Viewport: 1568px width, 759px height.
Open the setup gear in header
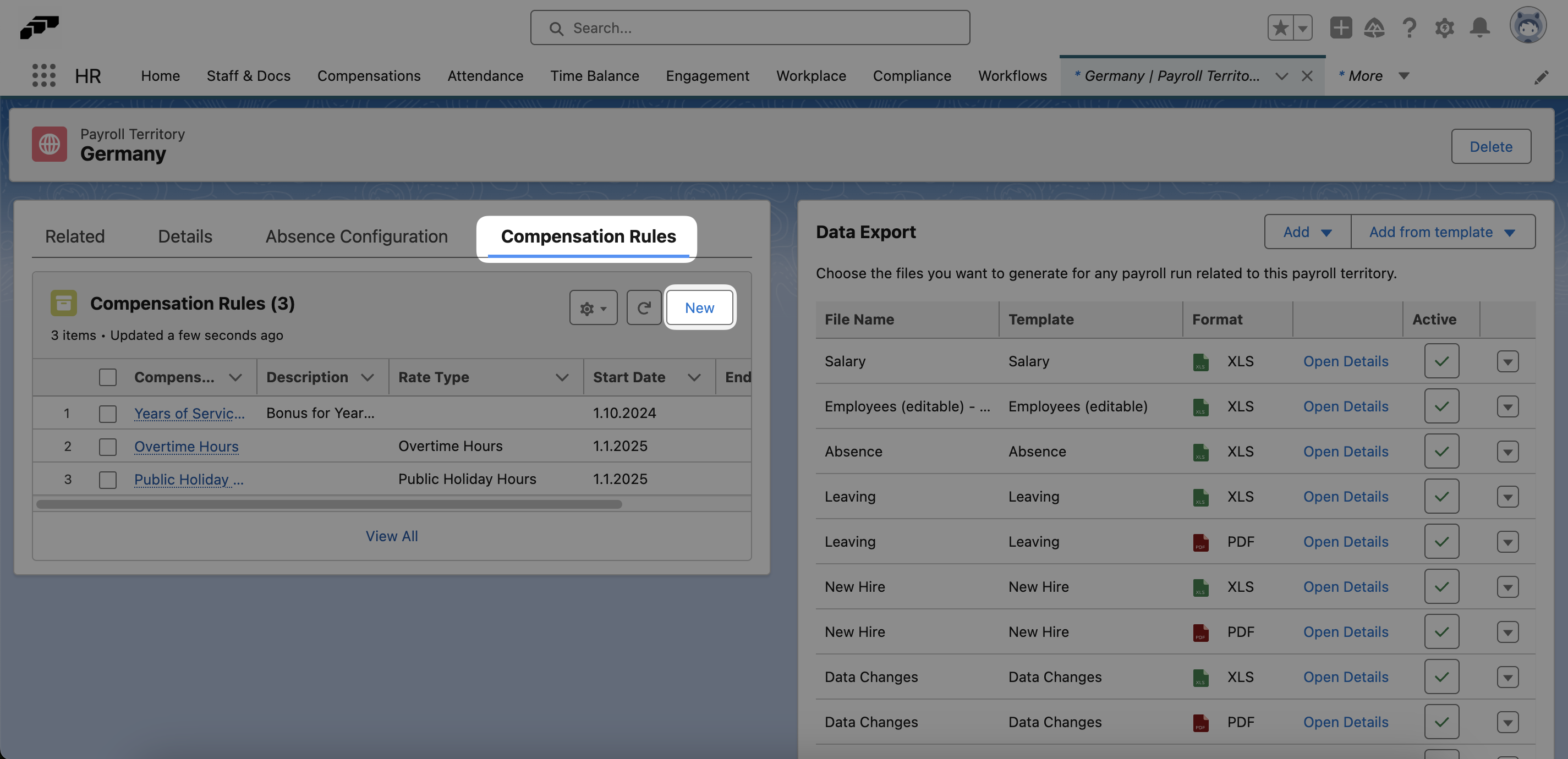pos(1444,28)
